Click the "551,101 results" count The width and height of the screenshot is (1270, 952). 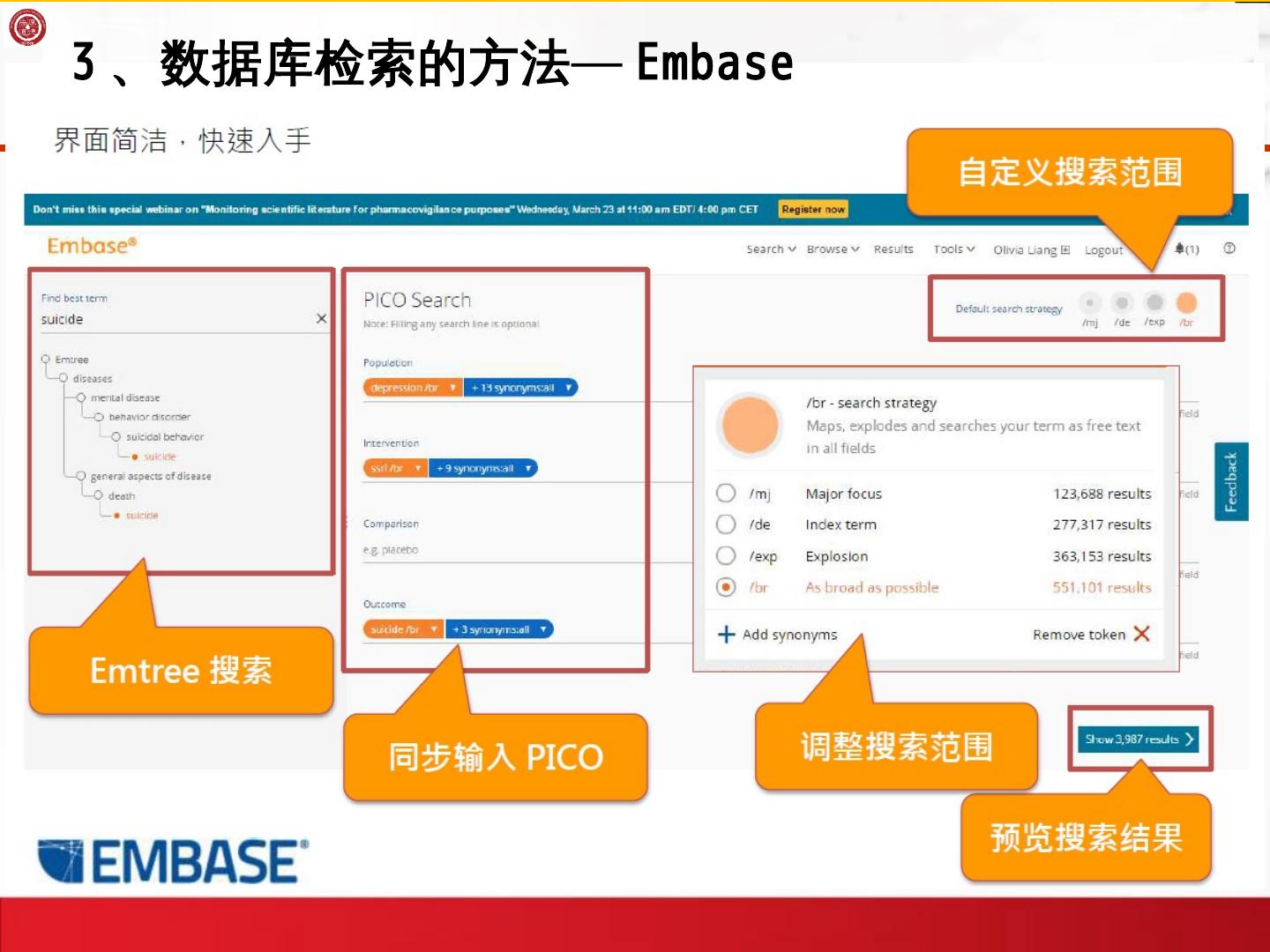[1102, 587]
